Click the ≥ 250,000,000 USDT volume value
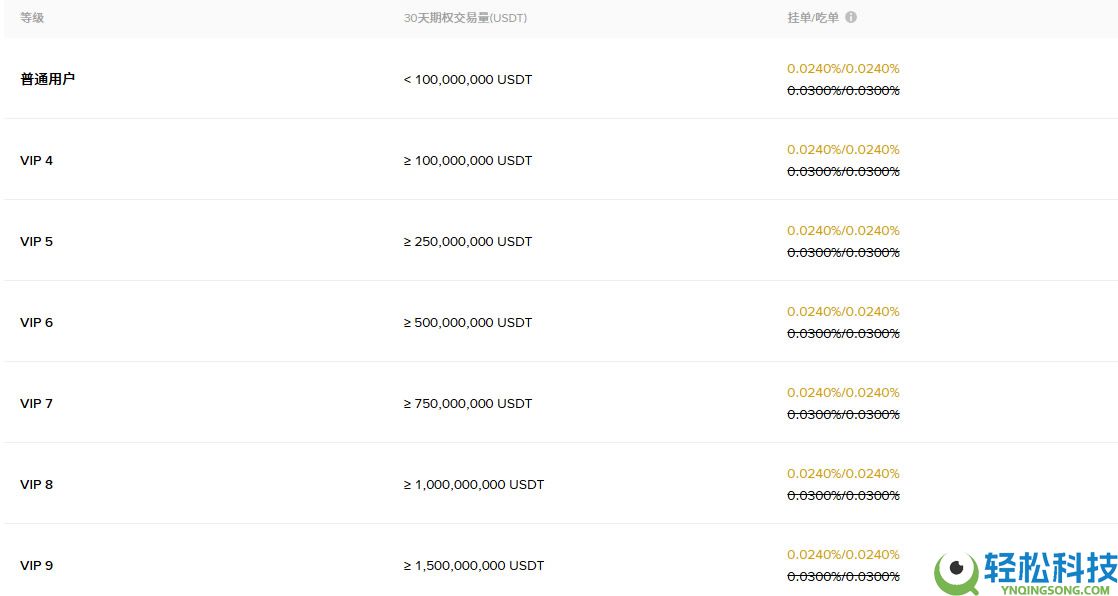 467,241
